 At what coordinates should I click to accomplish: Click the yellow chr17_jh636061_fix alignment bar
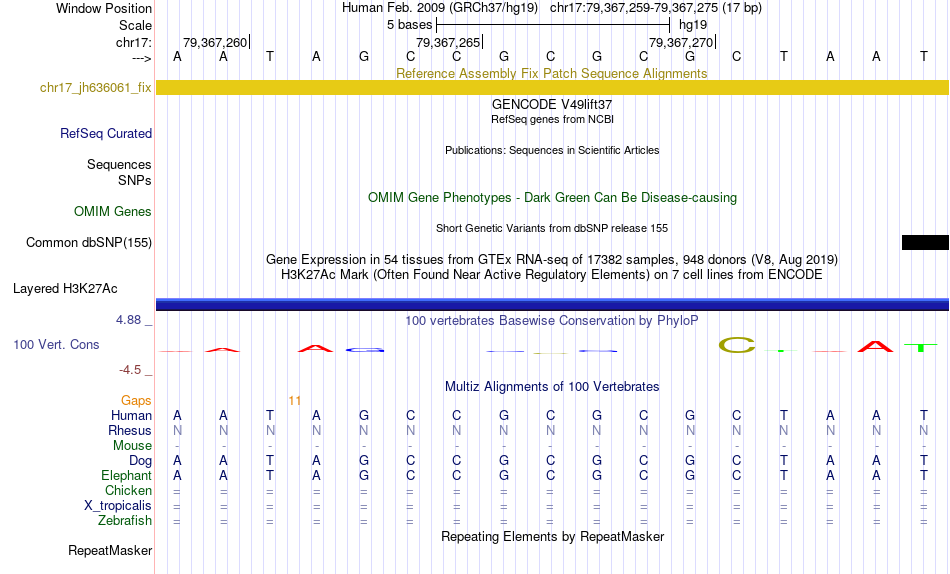click(552, 87)
